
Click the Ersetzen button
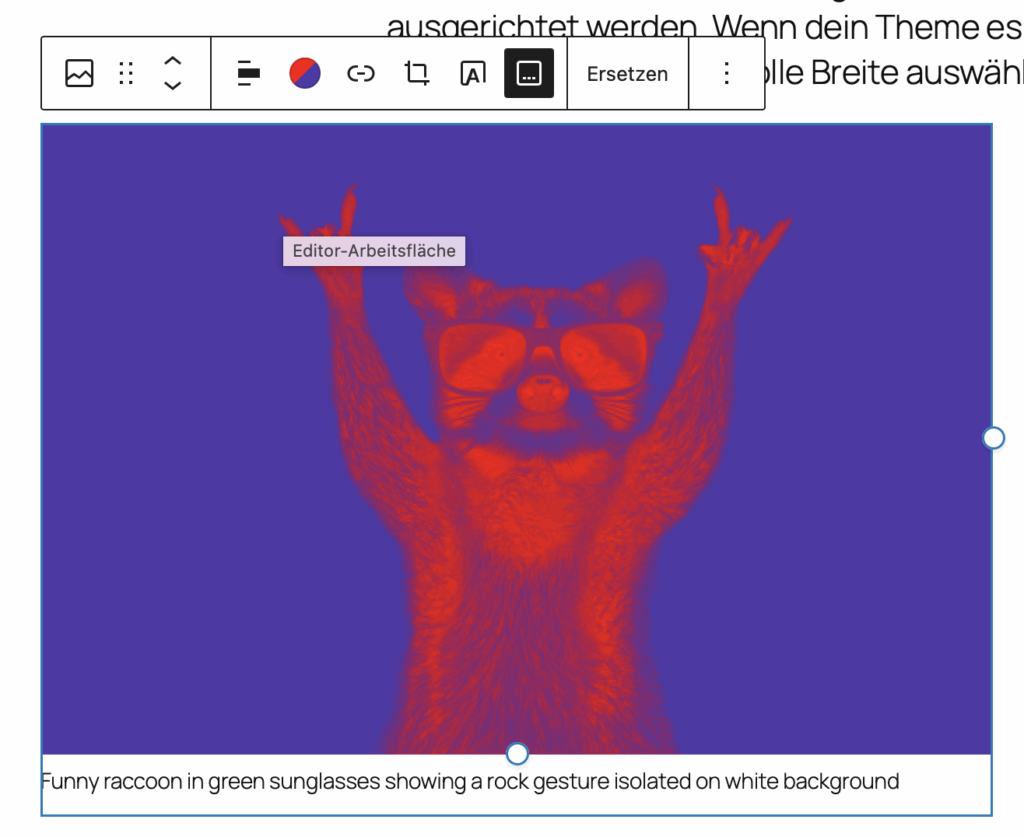(627, 73)
